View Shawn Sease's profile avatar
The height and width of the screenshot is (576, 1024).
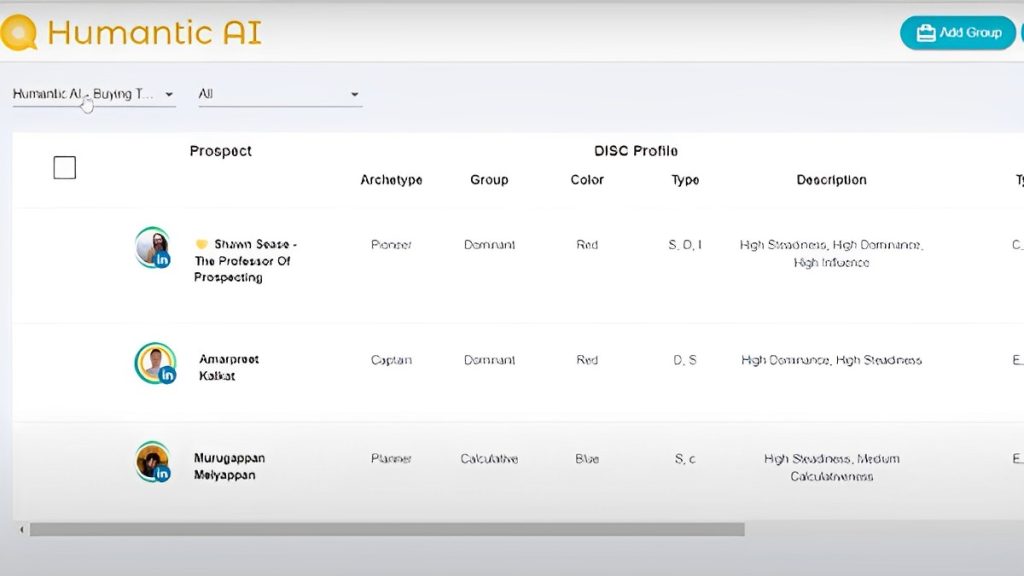(x=153, y=246)
